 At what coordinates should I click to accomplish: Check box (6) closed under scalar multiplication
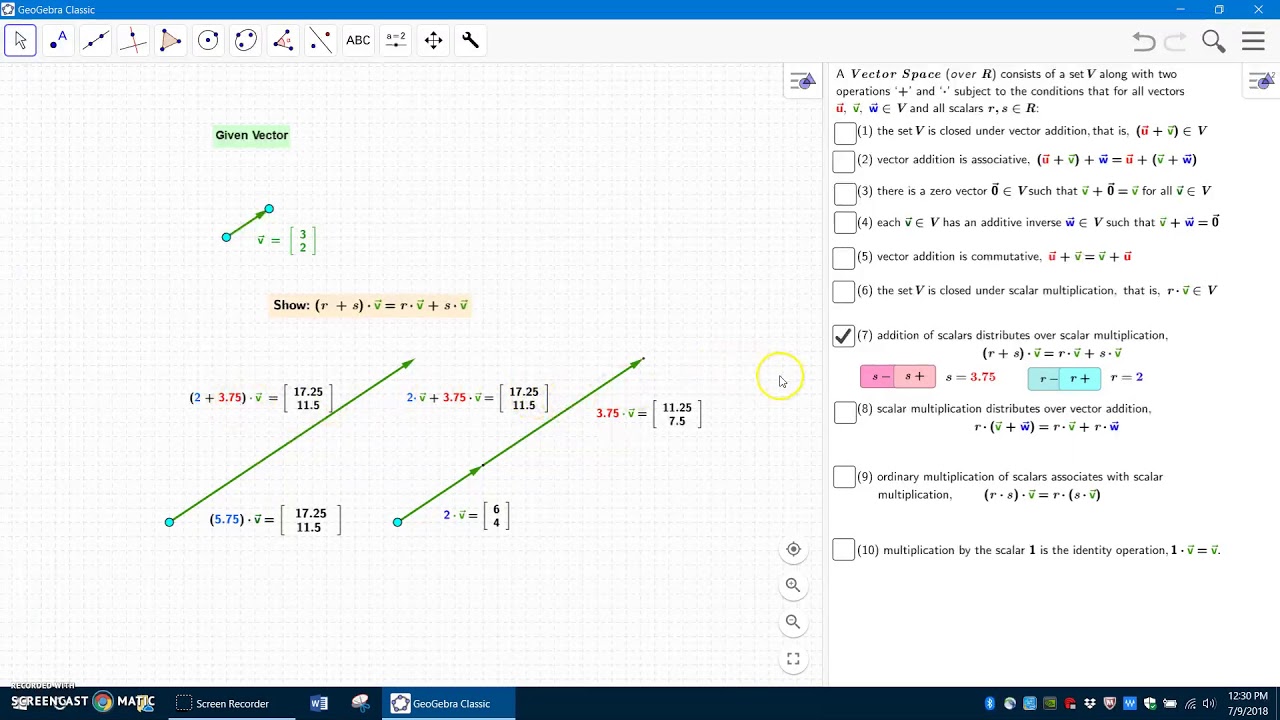844,292
